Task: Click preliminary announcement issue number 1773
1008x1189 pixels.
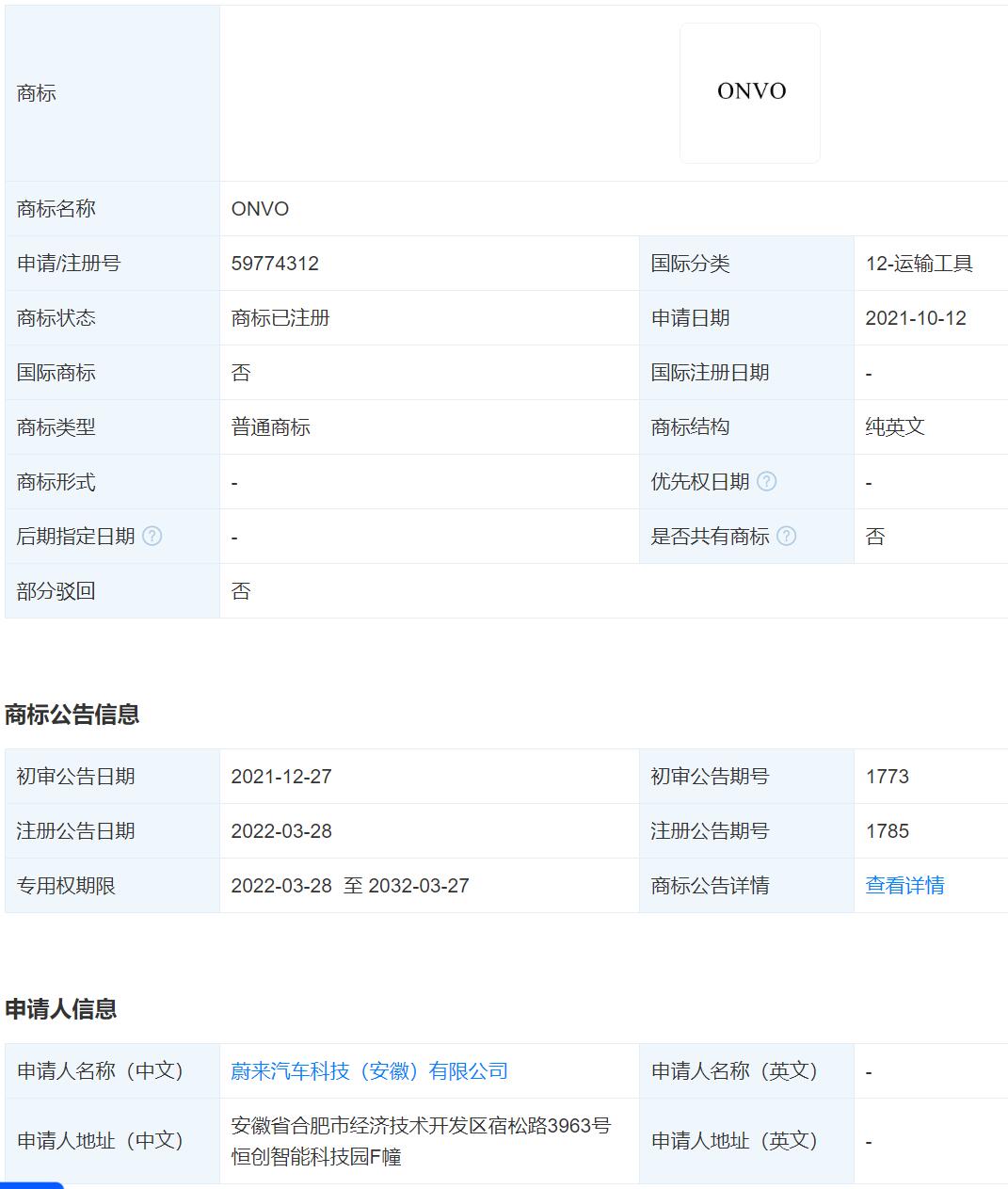Action: (x=887, y=777)
